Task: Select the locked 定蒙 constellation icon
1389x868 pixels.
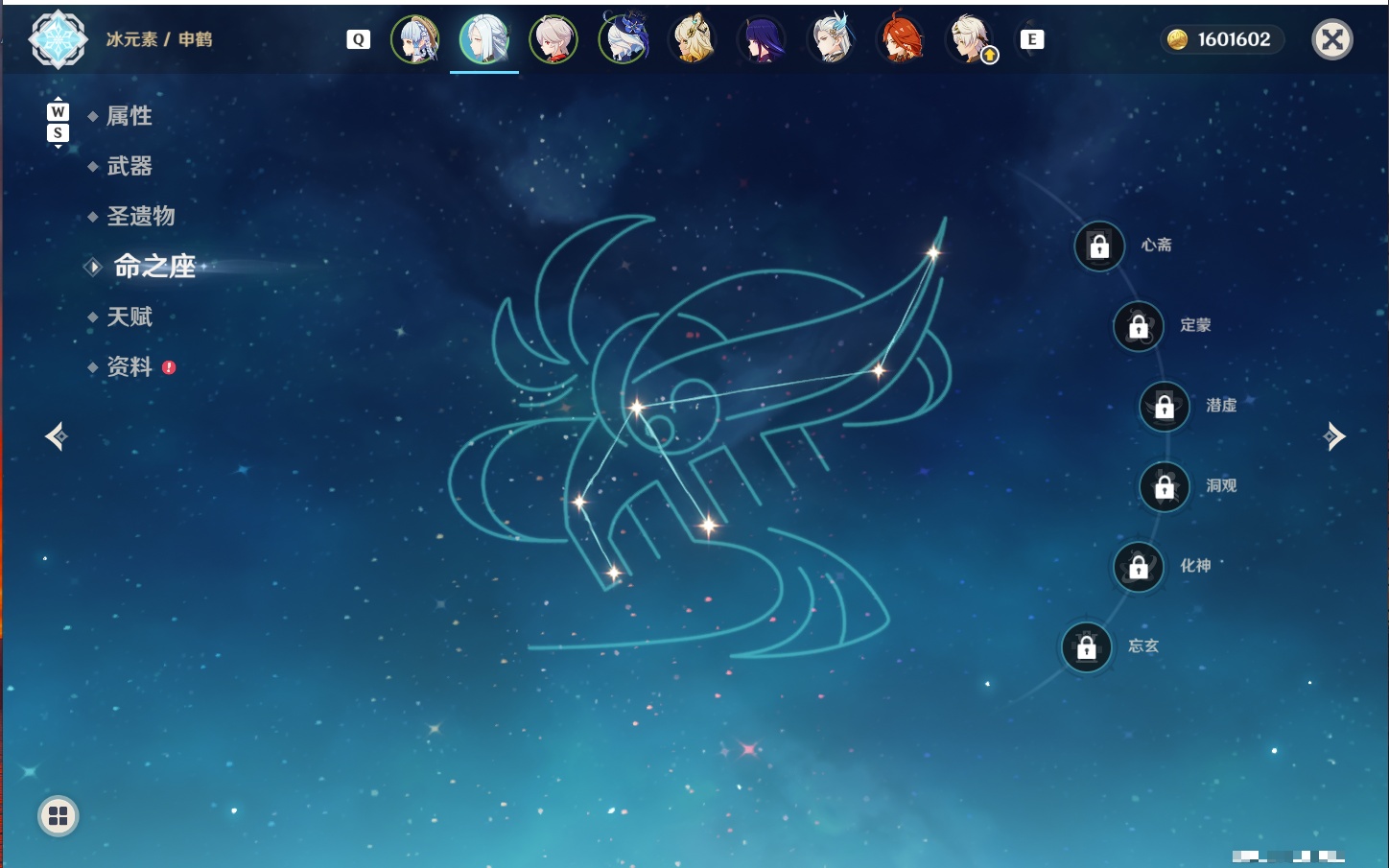Action: (1139, 326)
